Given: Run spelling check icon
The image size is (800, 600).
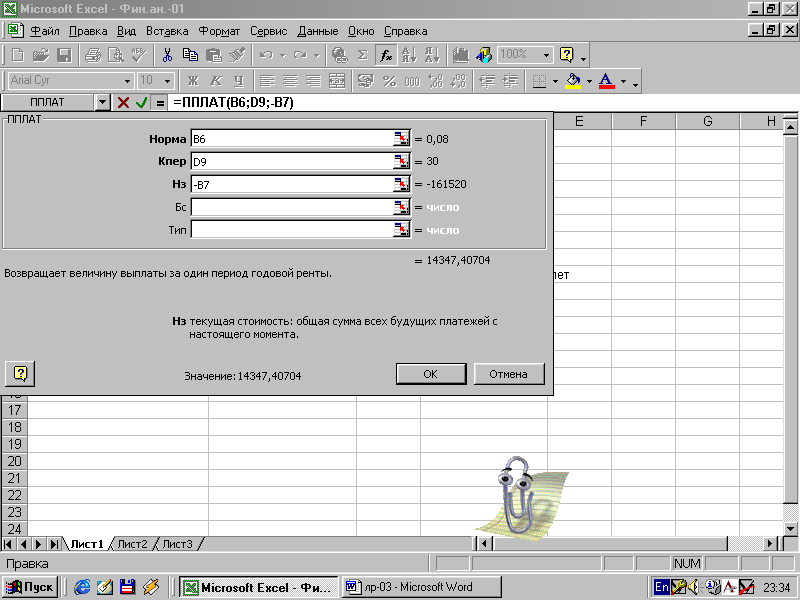Looking at the screenshot, I should tap(139, 55).
